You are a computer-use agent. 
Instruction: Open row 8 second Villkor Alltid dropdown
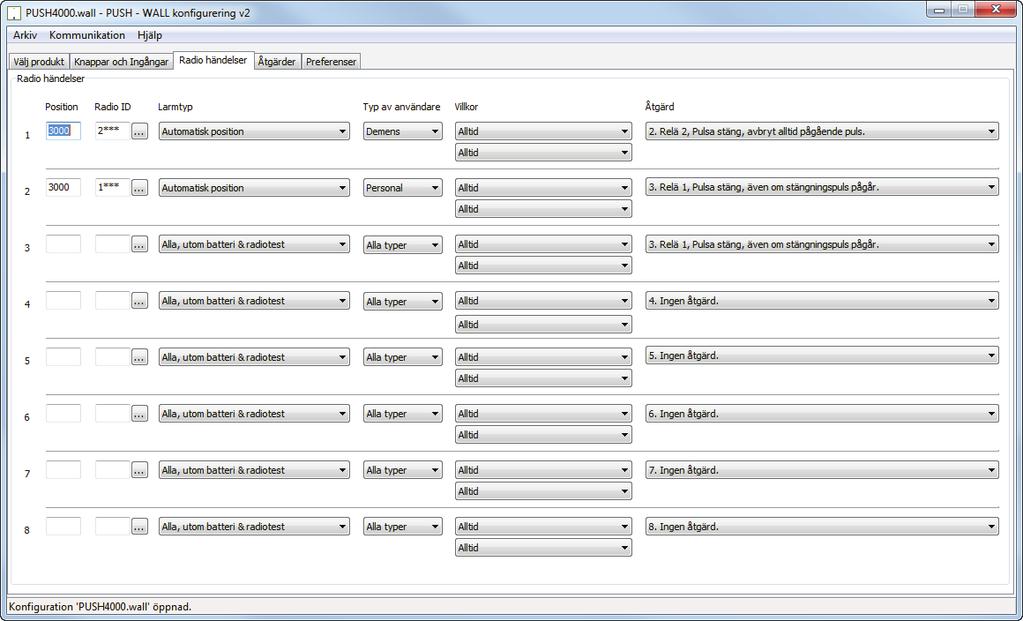tap(543, 548)
